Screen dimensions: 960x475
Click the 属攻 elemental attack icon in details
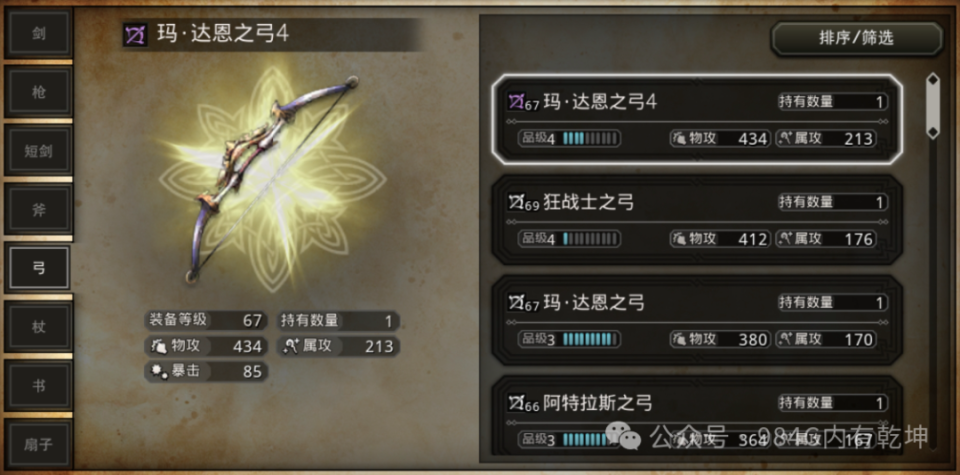coord(290,346)
